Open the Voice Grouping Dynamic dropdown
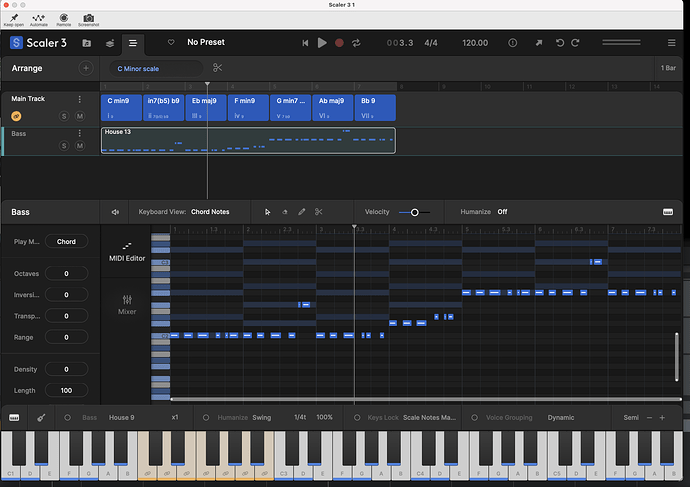Screen dimensions: 690x487 point(561,417)
